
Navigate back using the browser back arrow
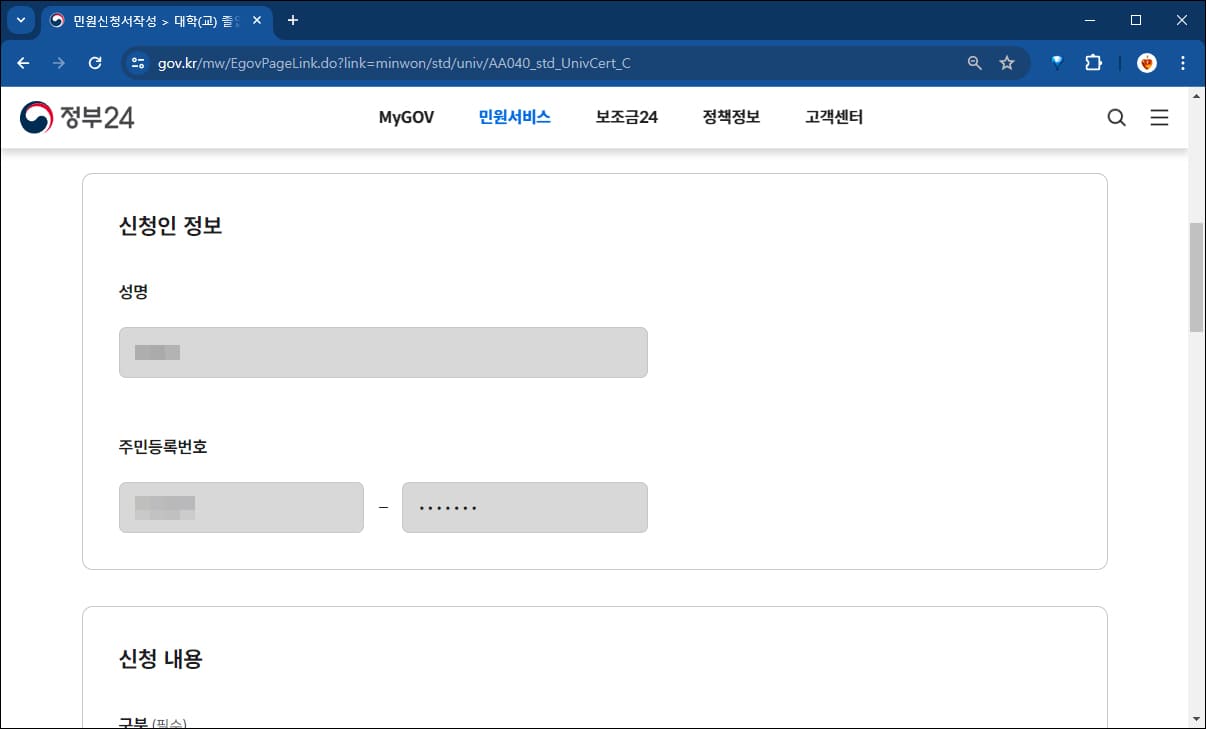coord(23,62)
